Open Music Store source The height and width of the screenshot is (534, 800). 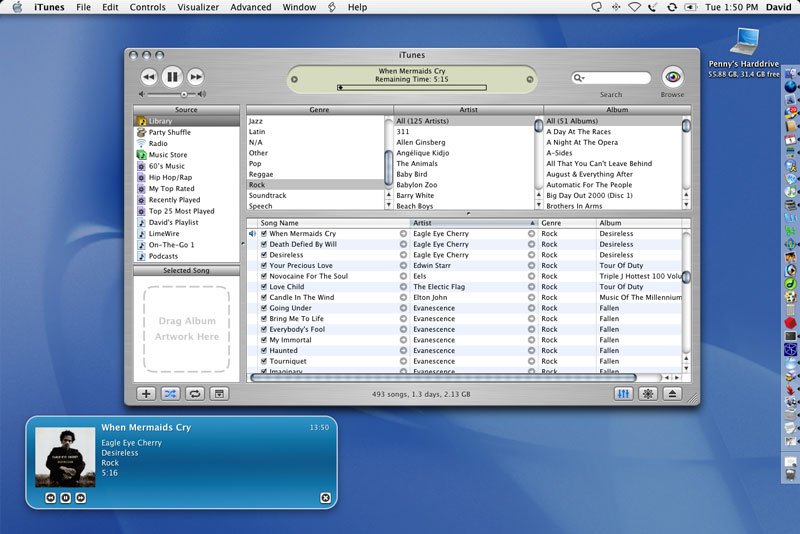click(186, 155)
